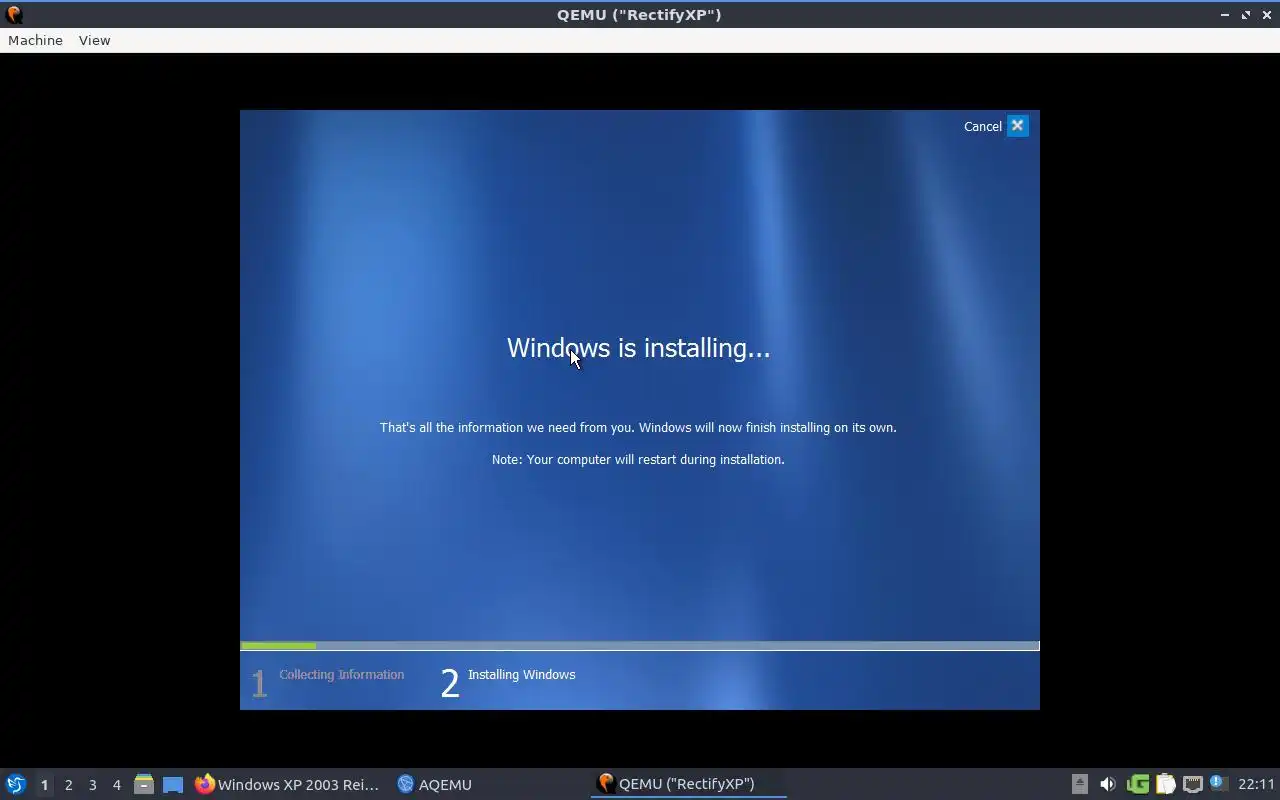This screenshot has width=1280, height=800.
Task: Open the application launcher start icon
Action: pyautogui.click(x=15, y=784)
